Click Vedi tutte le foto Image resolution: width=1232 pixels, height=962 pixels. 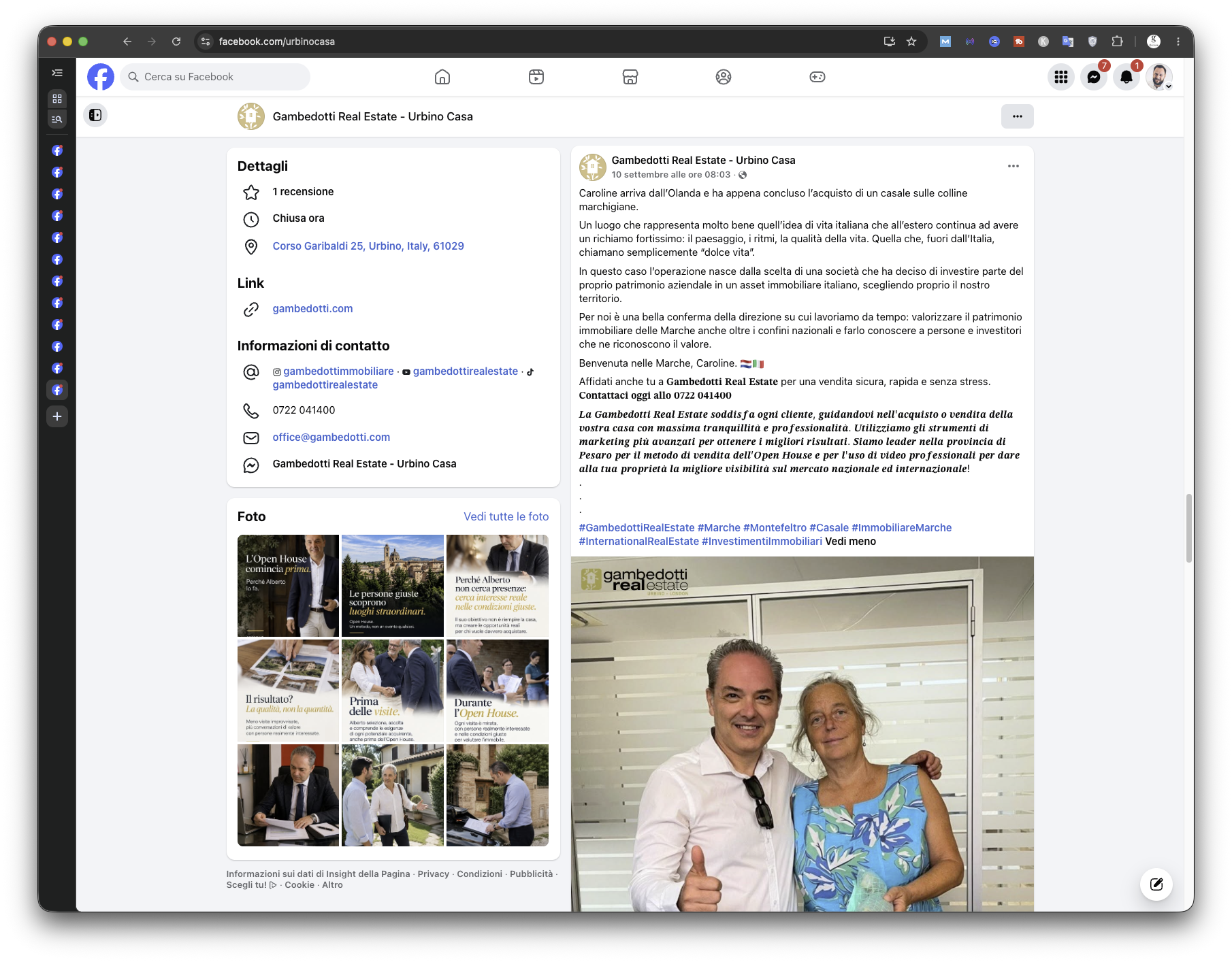506,516
